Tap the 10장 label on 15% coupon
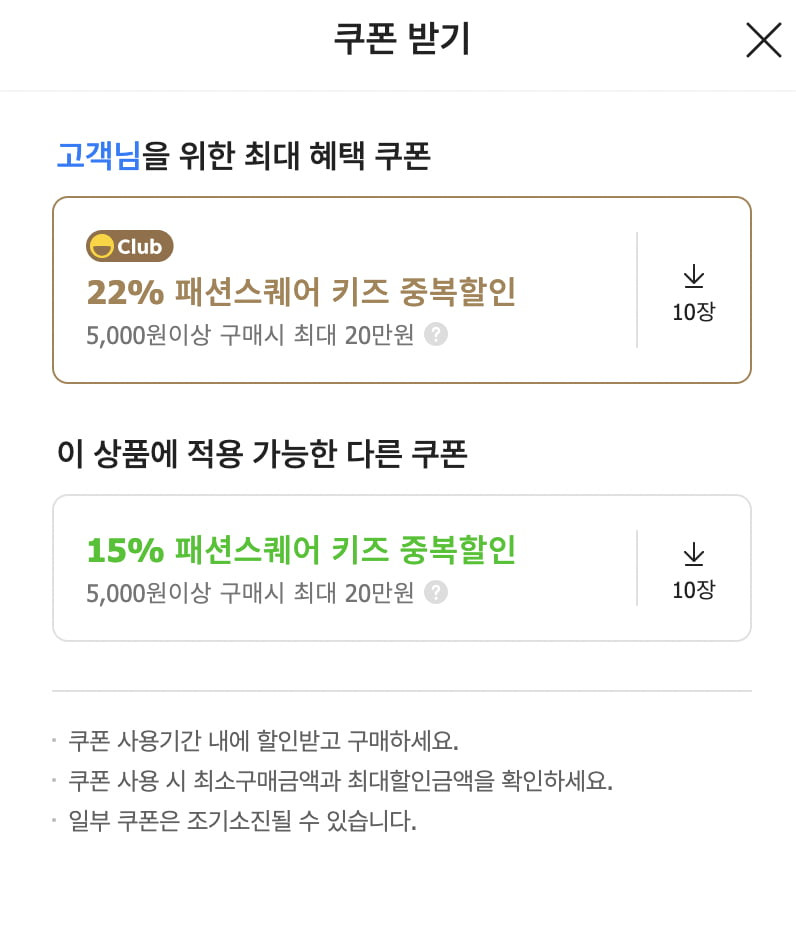The image size is (796, 926). click(694, 589)
